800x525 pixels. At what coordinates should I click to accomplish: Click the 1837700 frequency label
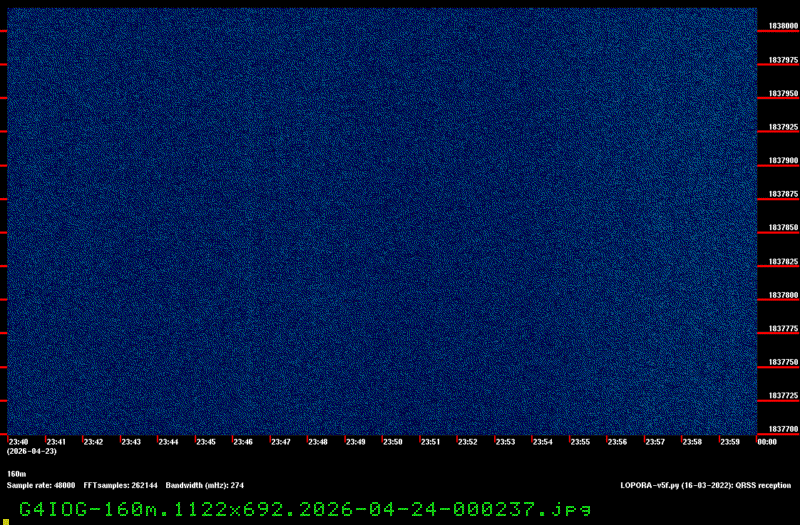coord(783,430)
